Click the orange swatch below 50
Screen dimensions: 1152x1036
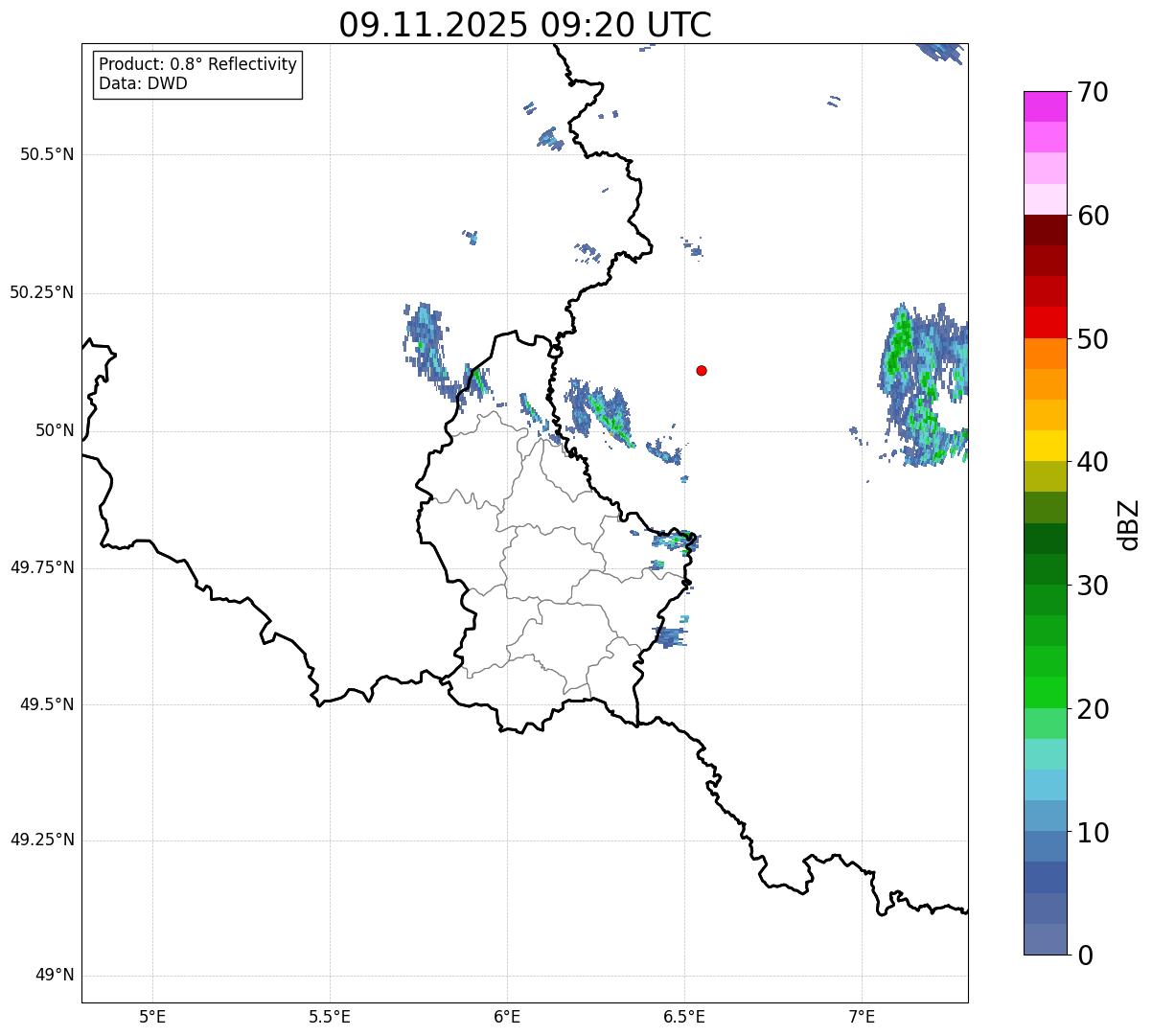pyautogui.click(x=1046, y=354)
